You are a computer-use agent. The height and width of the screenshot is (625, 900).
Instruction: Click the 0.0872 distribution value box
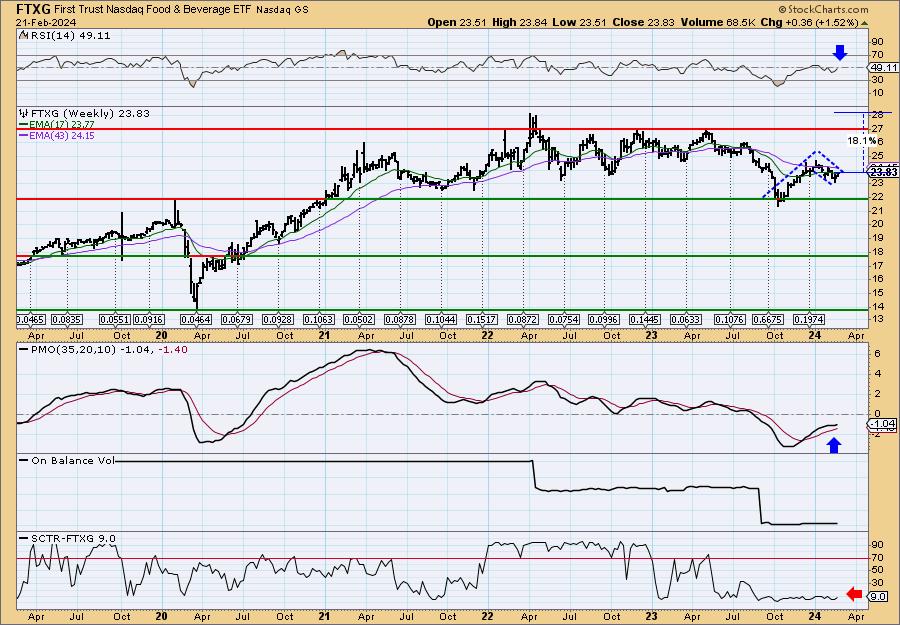point(523,319)
